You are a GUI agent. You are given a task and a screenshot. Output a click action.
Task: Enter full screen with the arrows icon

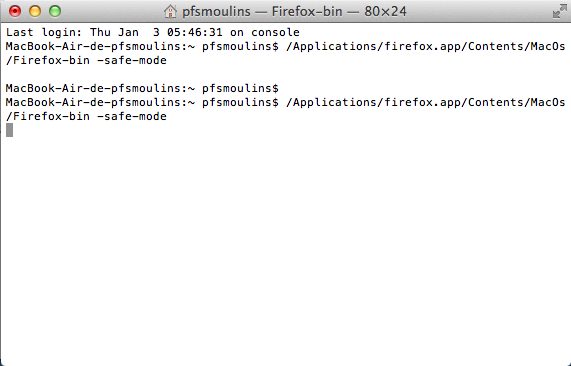[x=559, y=12]
